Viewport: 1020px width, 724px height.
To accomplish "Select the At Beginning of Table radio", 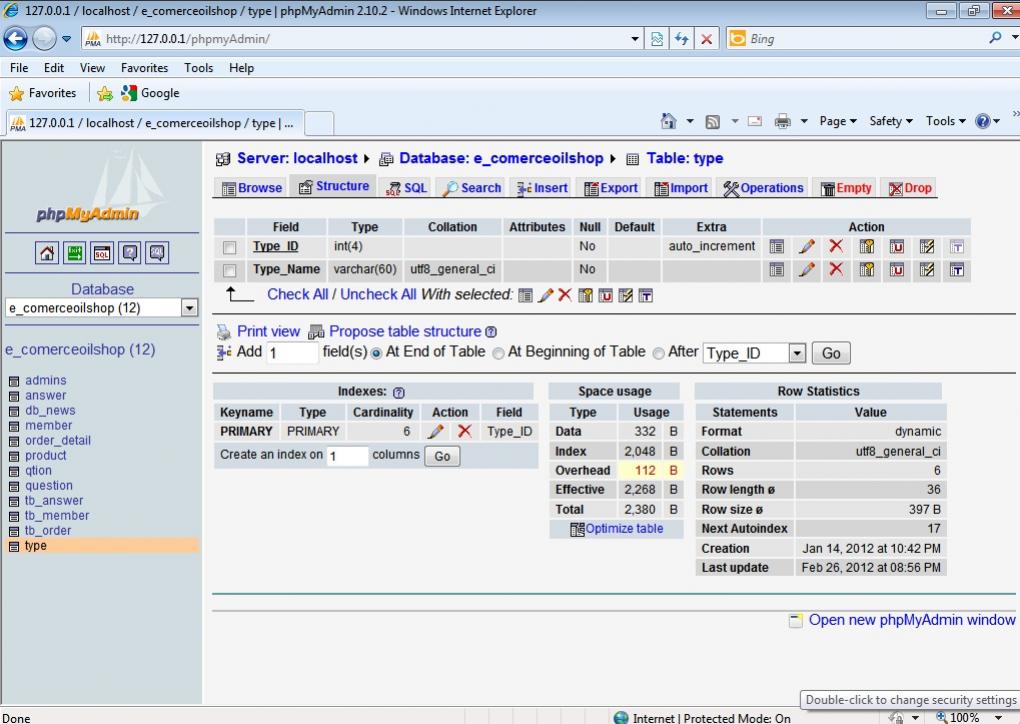I will pos(499,353).
